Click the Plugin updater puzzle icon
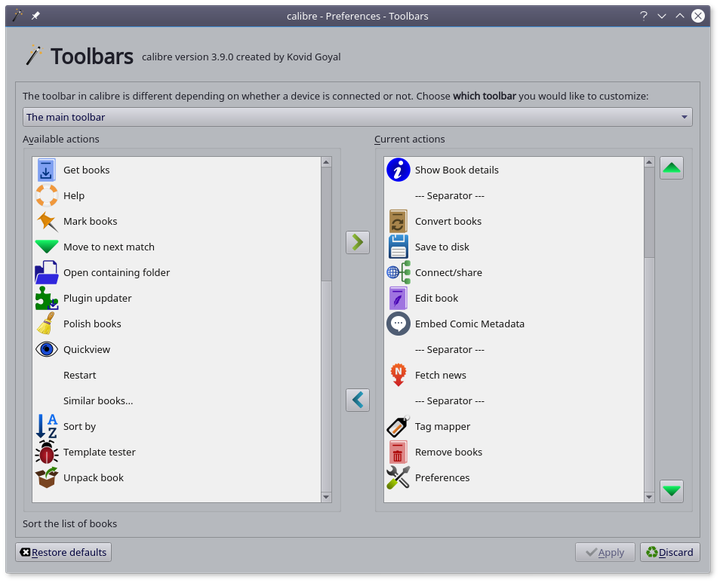 [x=46, y=298]
